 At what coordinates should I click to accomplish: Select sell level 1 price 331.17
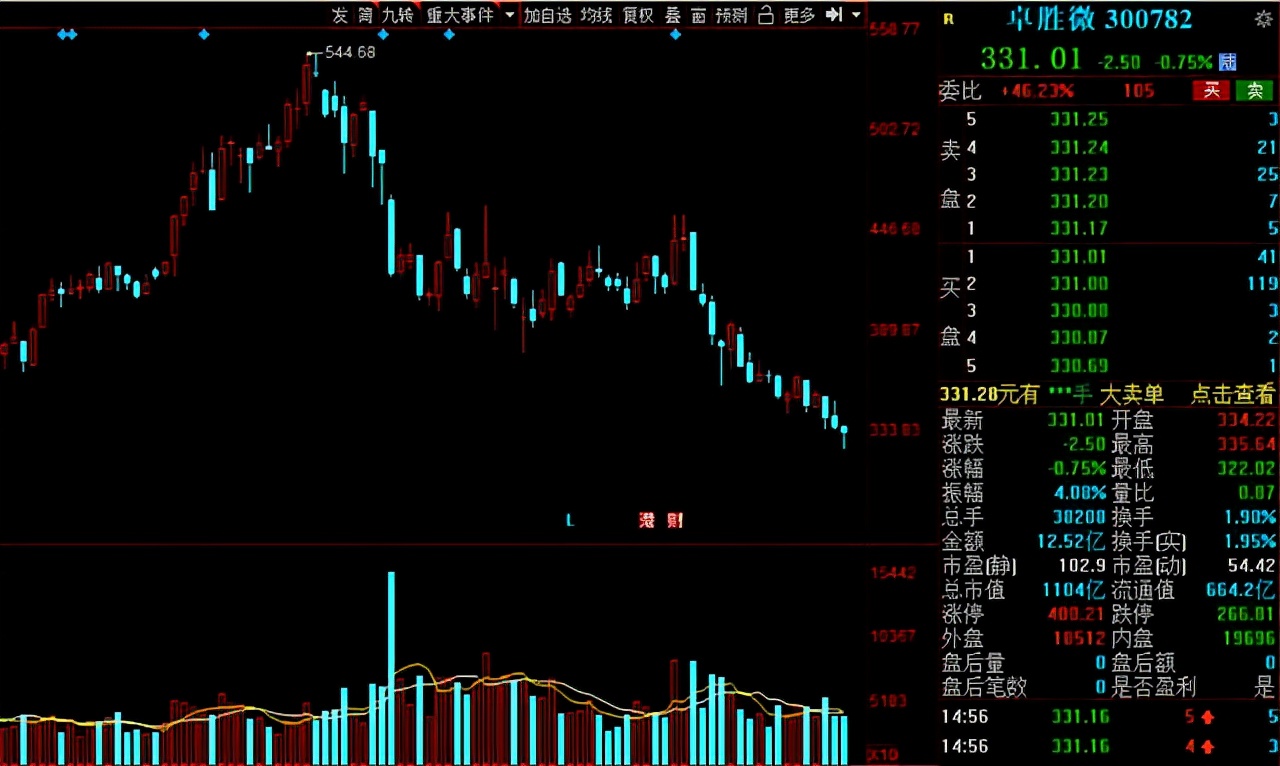coord(1079,228)
